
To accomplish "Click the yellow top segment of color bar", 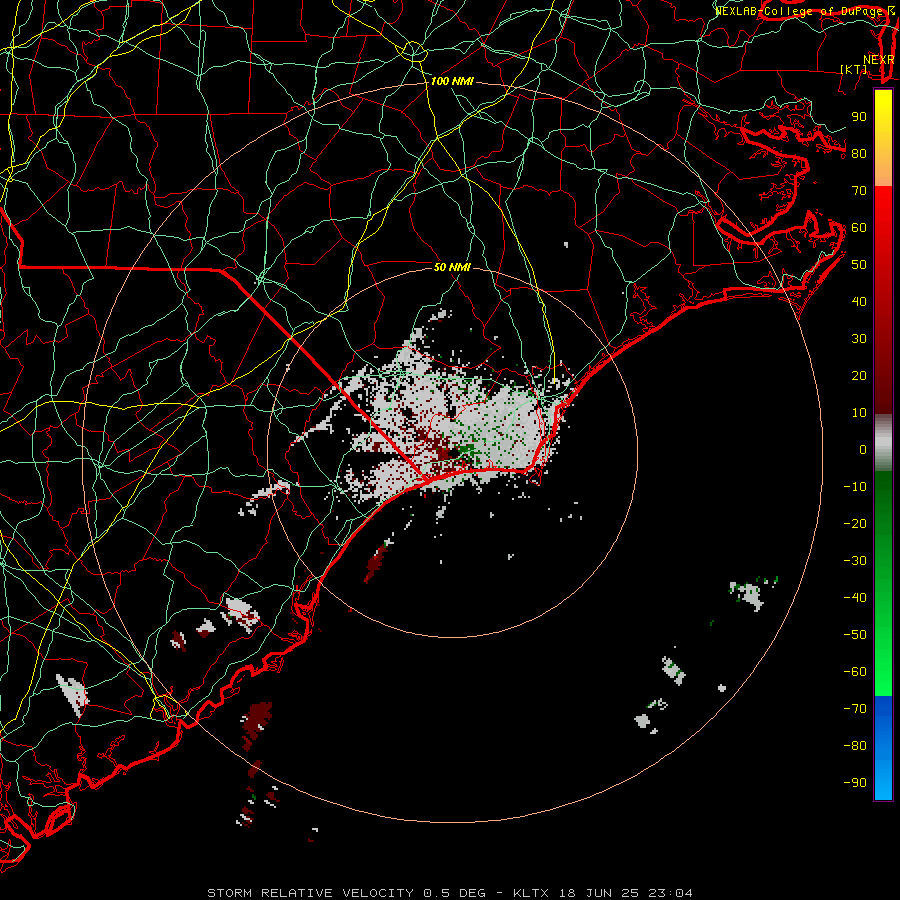I will click(883, 137).
